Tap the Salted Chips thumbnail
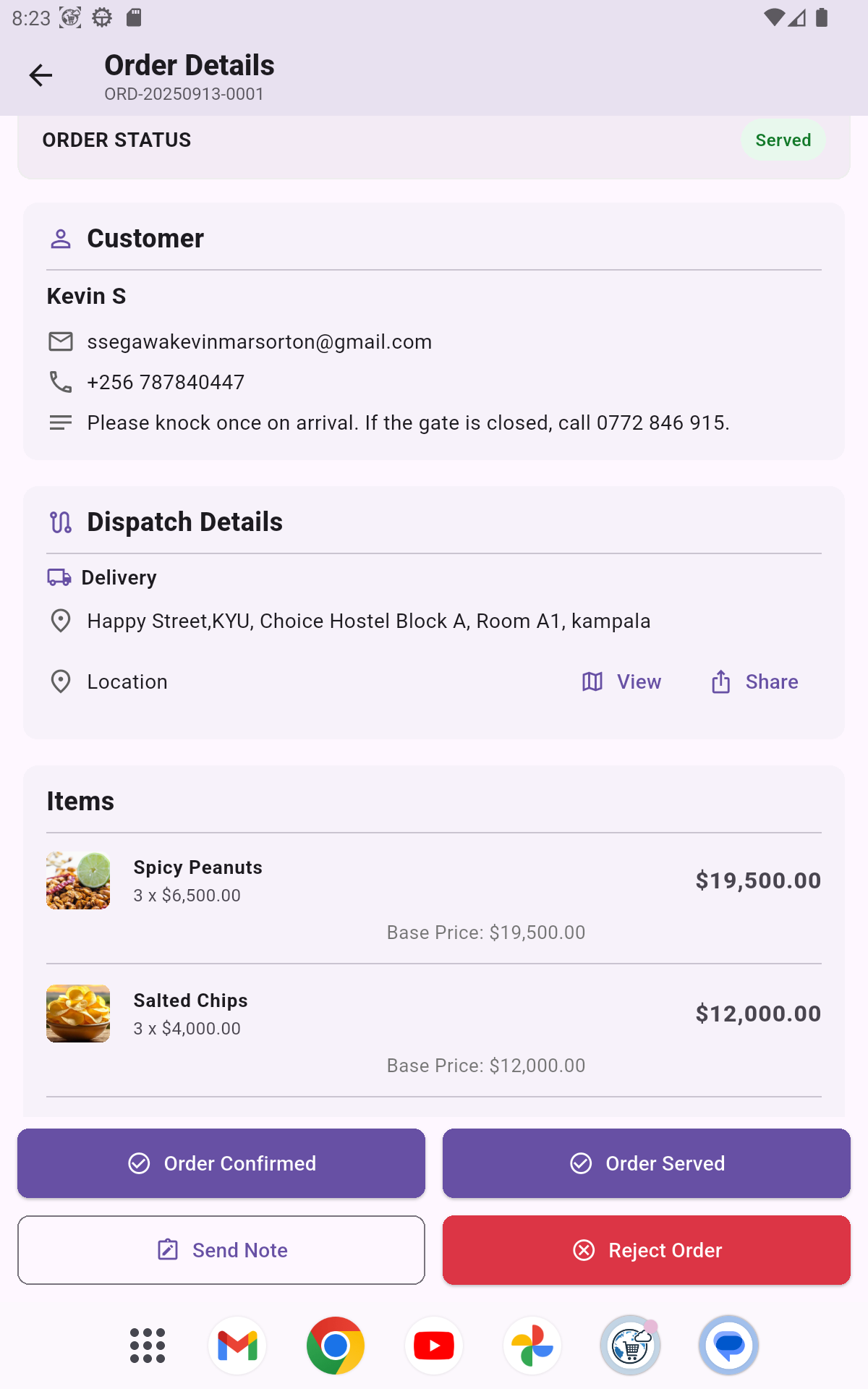This screenshot has height=1389, width=868. point(78,1014)
